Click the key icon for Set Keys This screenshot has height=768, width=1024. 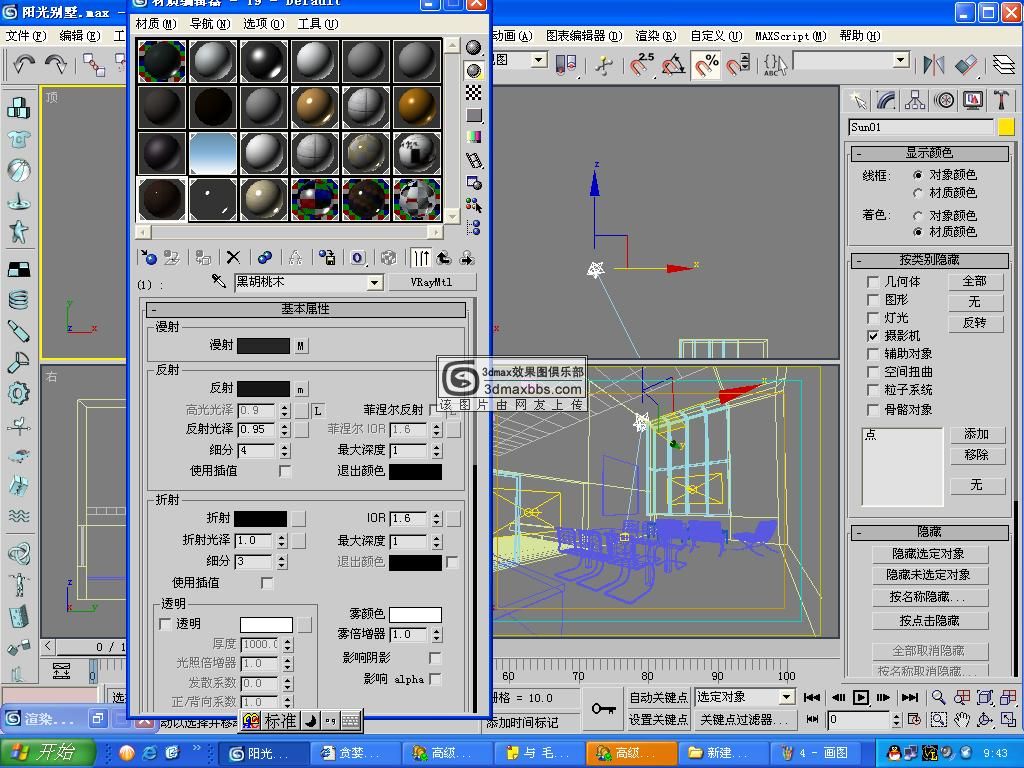pyautogui.click(x=603, y=708)
